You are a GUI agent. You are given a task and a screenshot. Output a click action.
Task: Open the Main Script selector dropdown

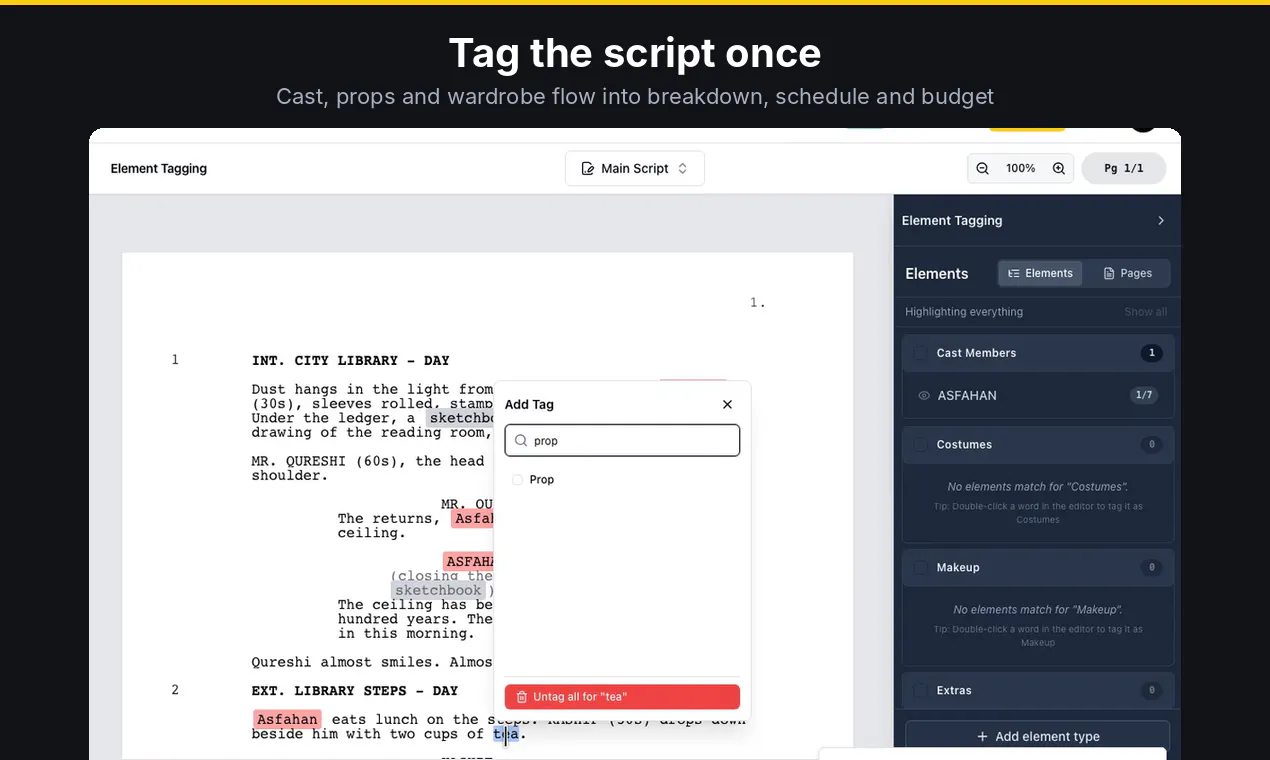[635, 169]
